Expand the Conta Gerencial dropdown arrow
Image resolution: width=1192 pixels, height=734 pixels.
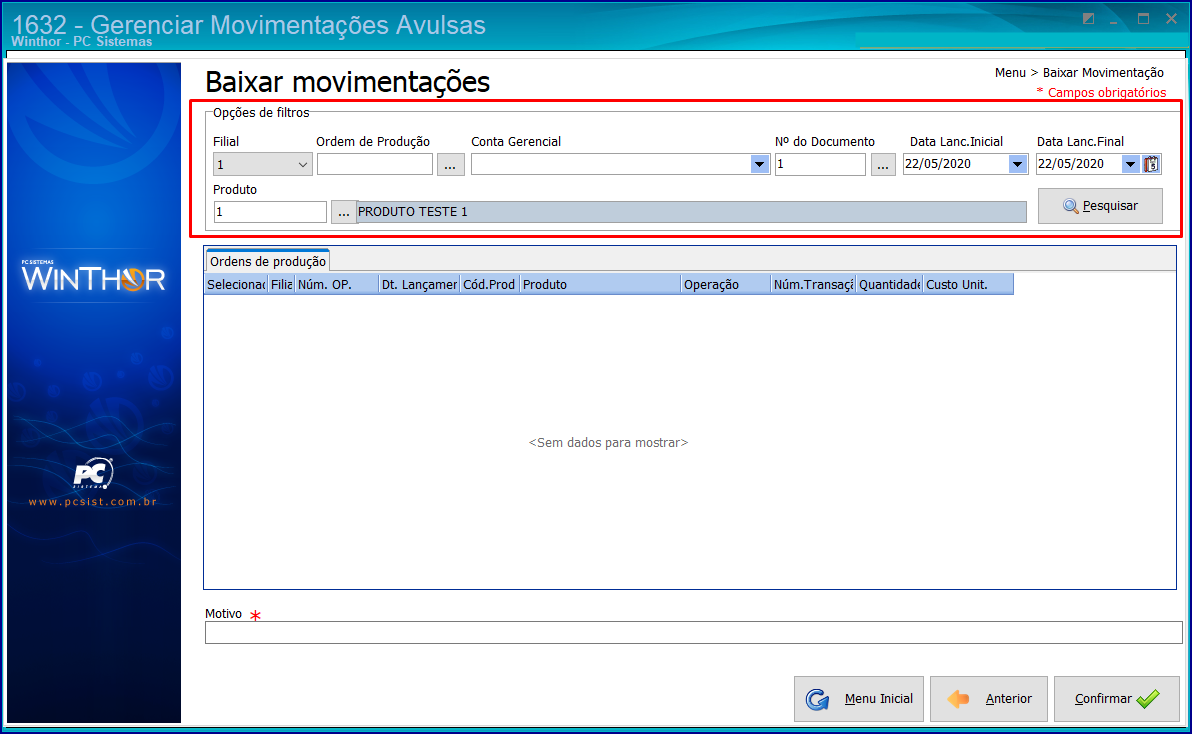pos(759,164)
